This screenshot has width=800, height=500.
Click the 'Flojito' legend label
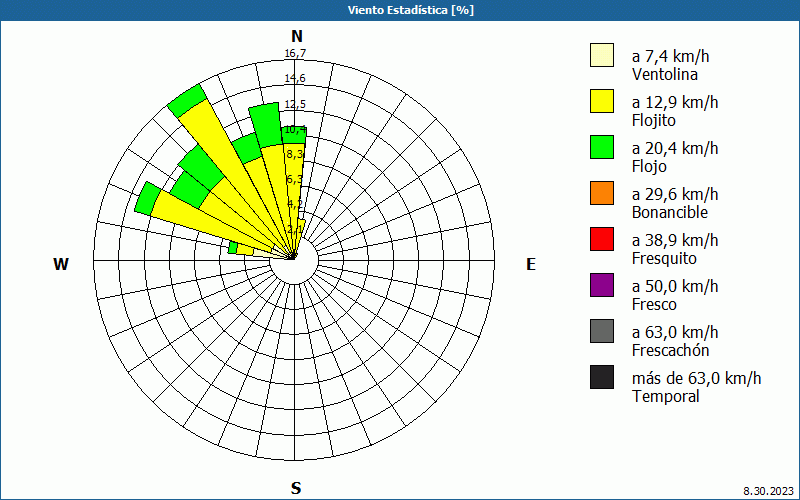pos(654,121)
